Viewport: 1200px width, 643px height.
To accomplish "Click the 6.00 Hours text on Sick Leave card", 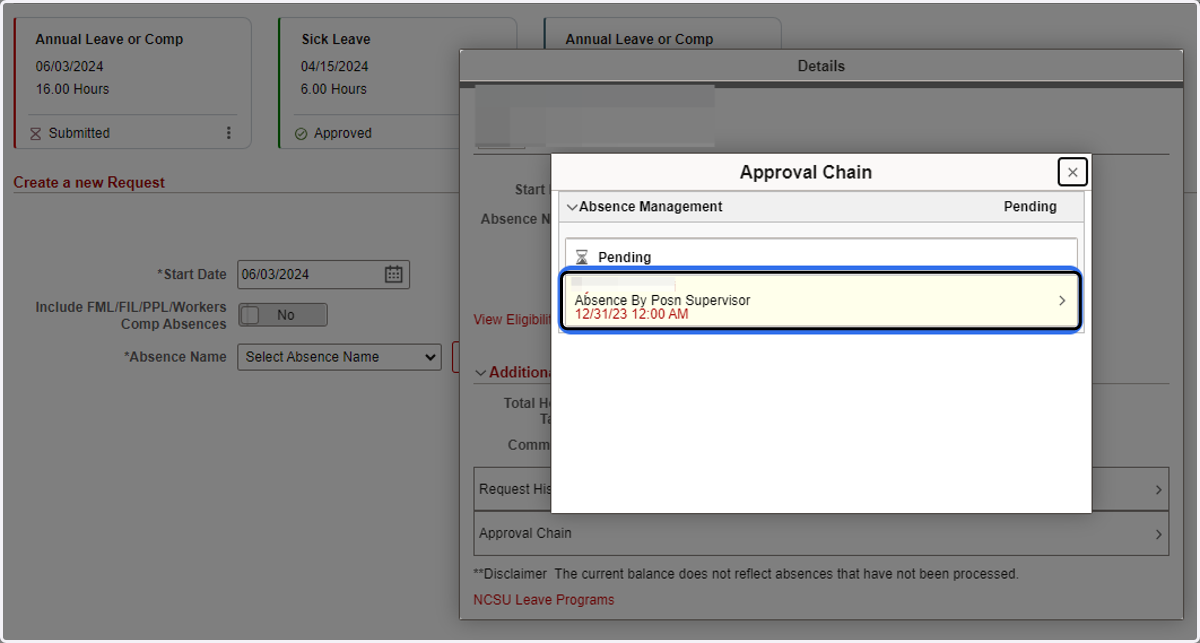I will 334,89.
